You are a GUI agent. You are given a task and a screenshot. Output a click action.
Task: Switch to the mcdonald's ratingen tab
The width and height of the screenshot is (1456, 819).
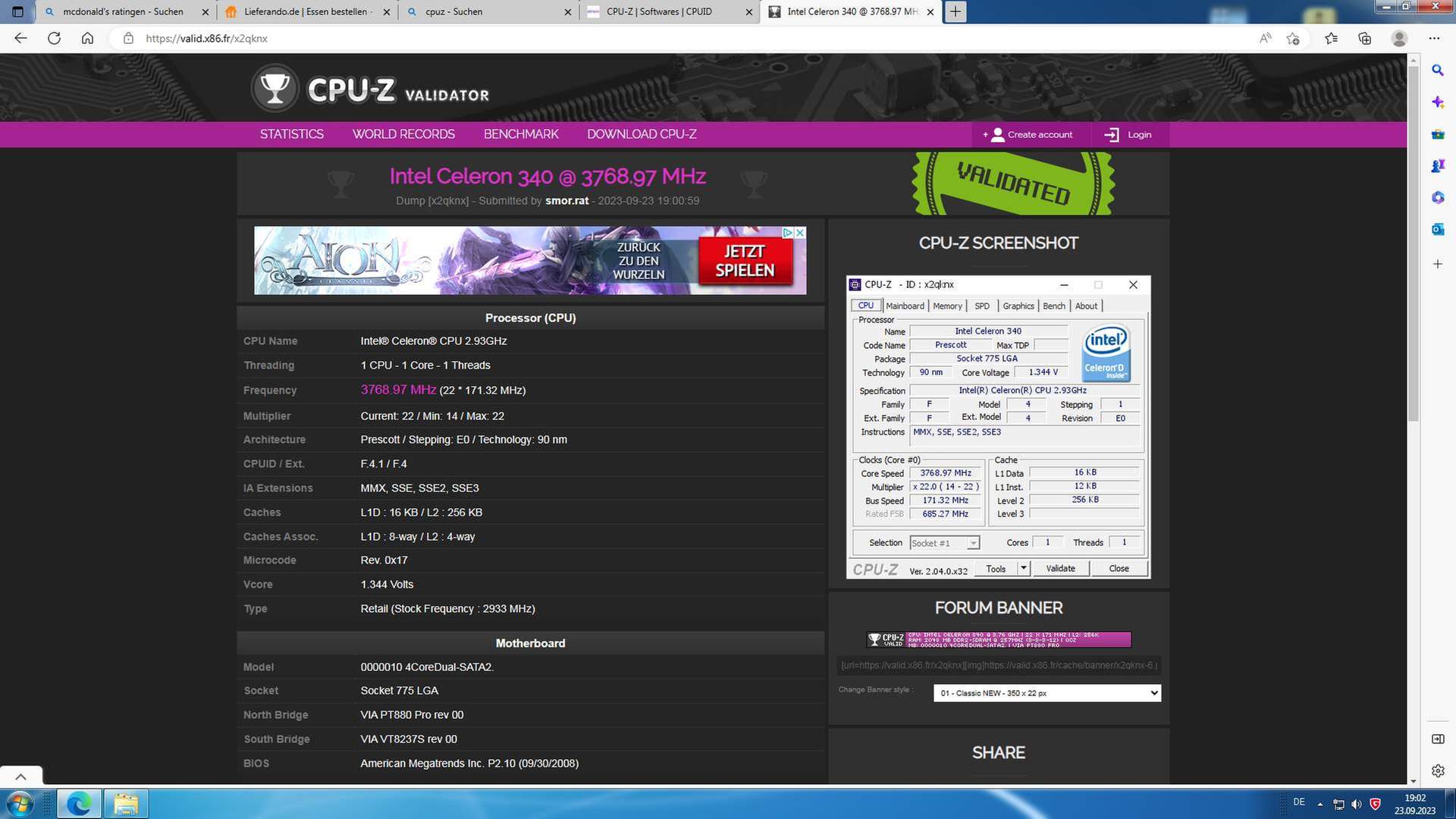coord(126,11)
